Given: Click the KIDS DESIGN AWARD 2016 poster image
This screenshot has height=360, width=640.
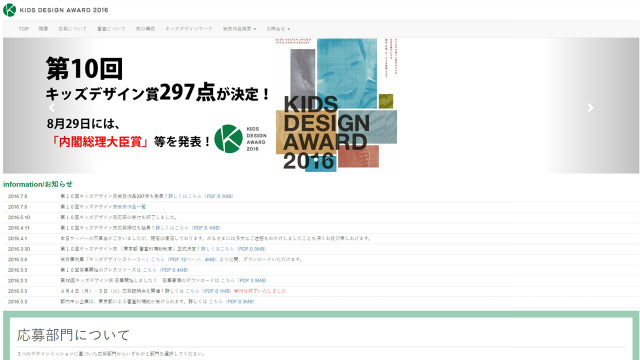Looking at the screenshot, I should 336,105.
